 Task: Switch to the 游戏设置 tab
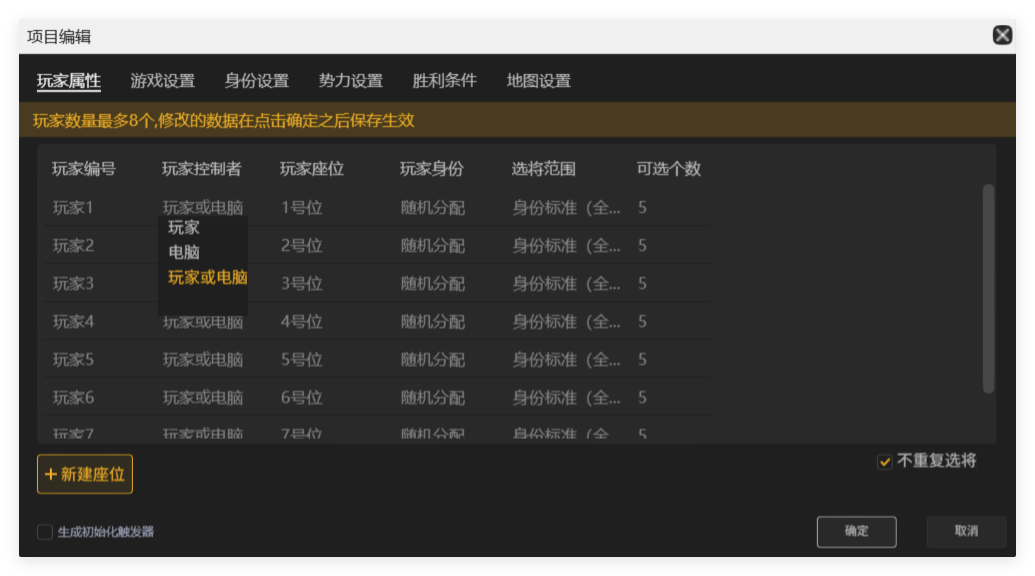click(164, 80)
